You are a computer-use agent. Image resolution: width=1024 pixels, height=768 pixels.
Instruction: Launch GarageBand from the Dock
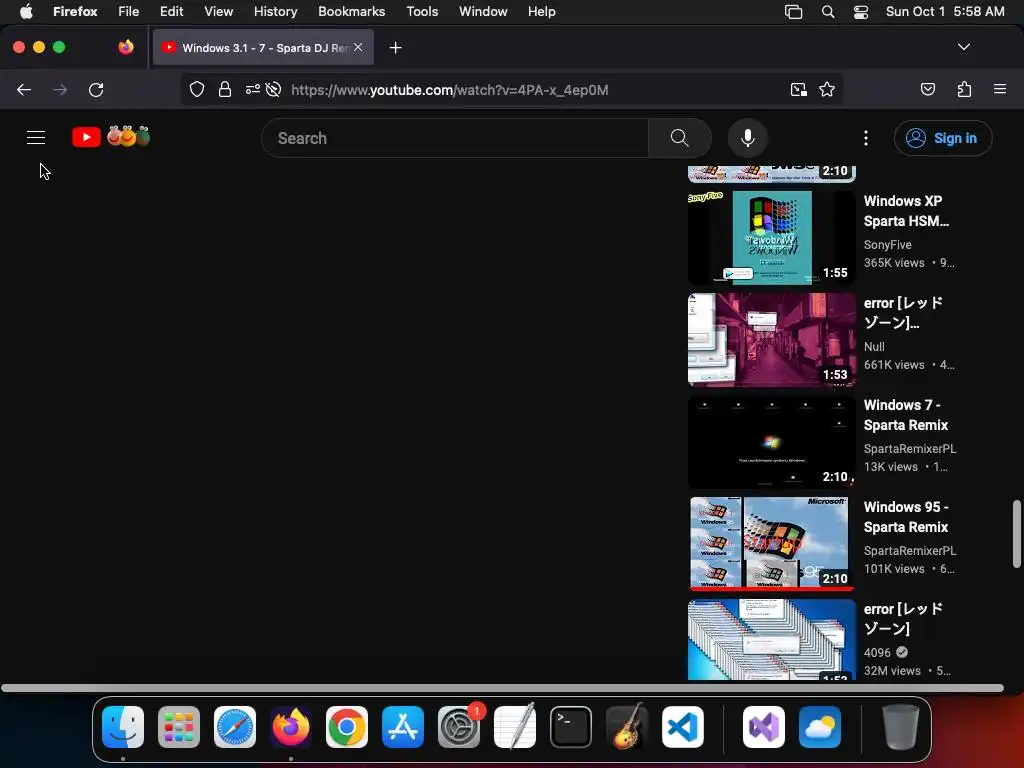coord(627,727)
